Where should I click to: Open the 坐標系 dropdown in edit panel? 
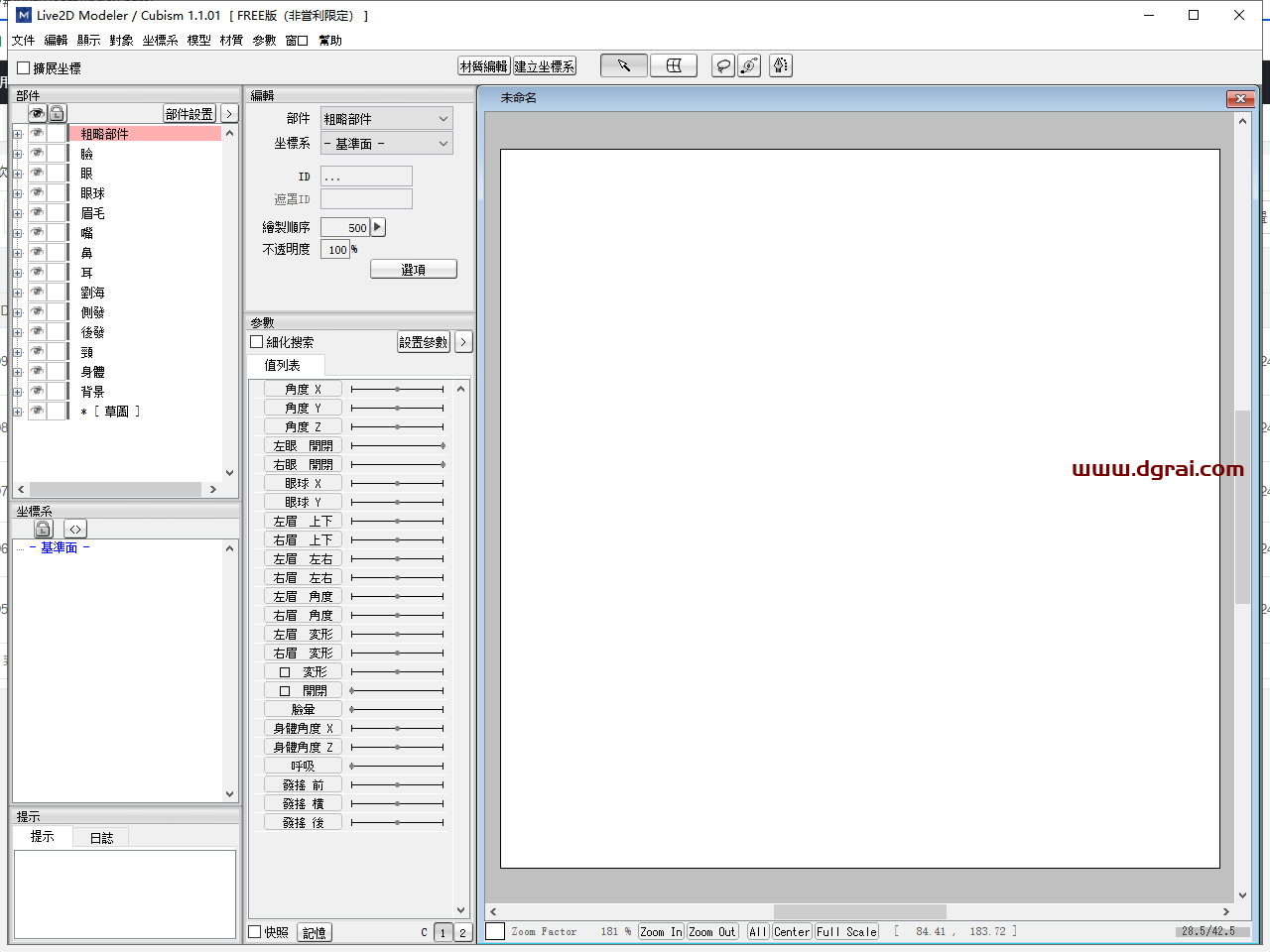(386, 144)
